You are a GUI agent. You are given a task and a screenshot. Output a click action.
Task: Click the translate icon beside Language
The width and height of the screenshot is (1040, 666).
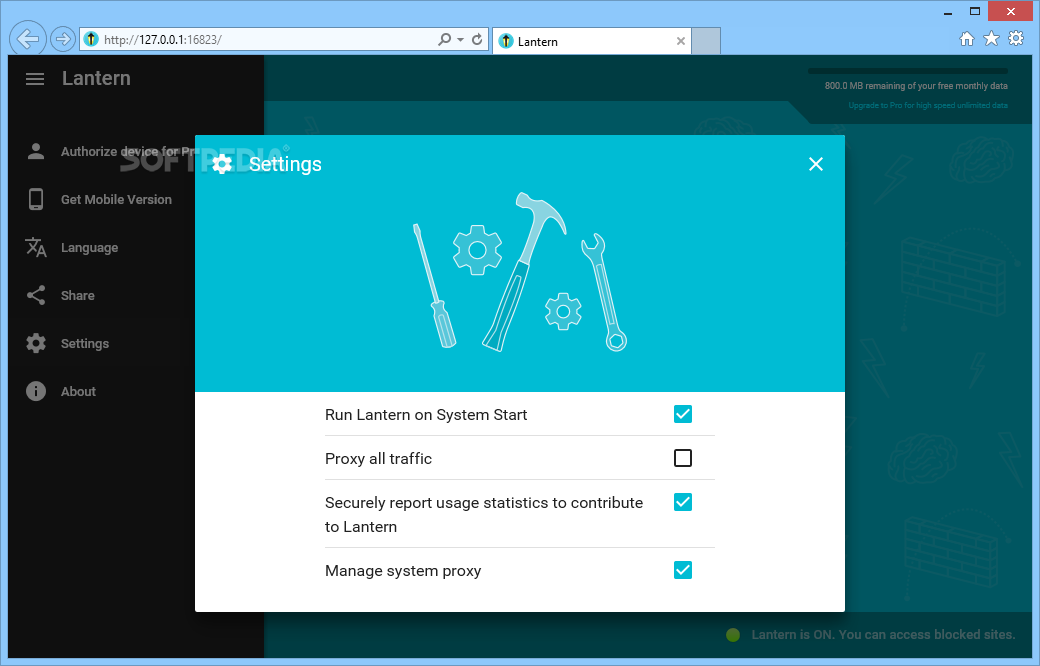coord(36,247)
